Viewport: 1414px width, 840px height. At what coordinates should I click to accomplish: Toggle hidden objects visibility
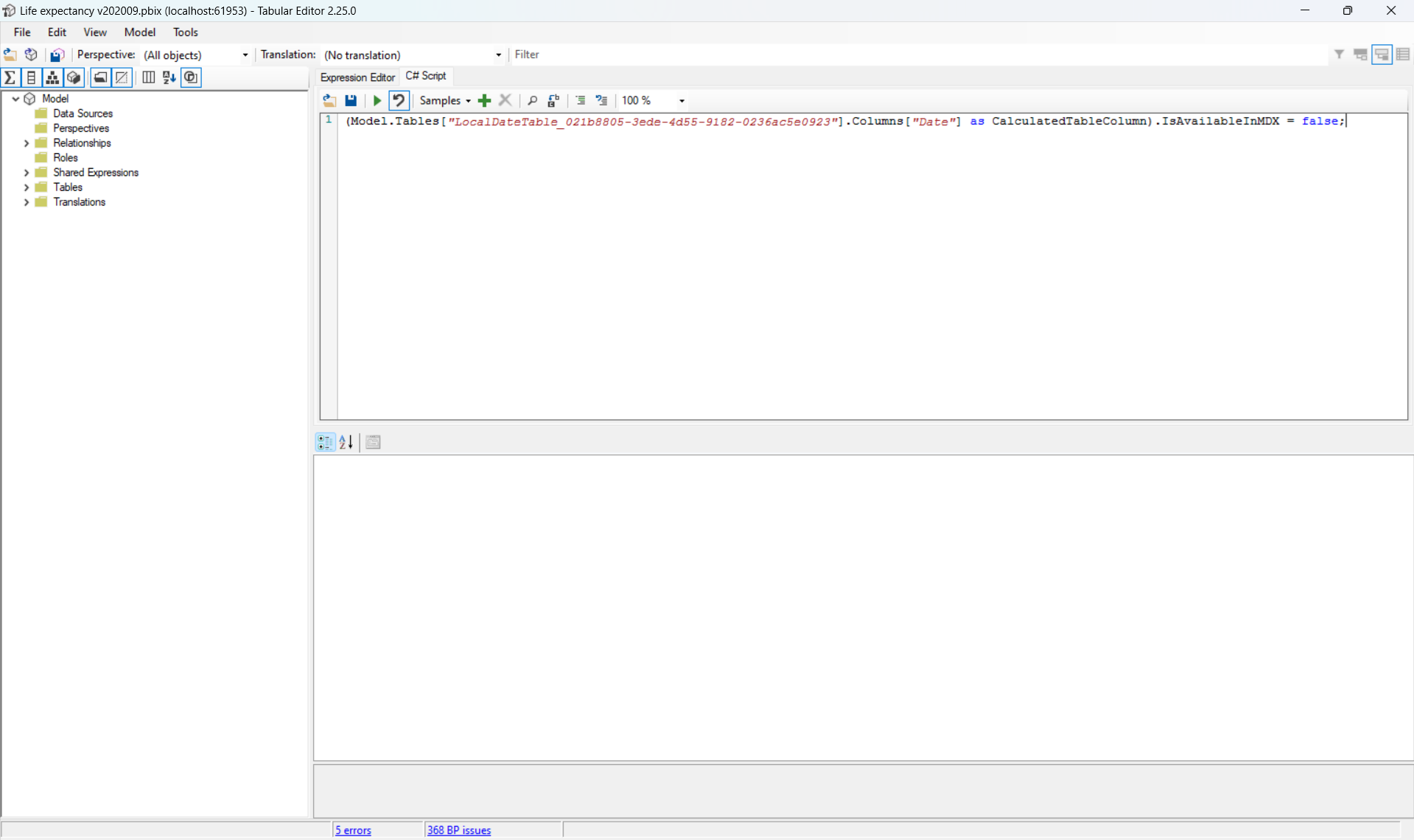pyautogui.click(x=122, y=77)
